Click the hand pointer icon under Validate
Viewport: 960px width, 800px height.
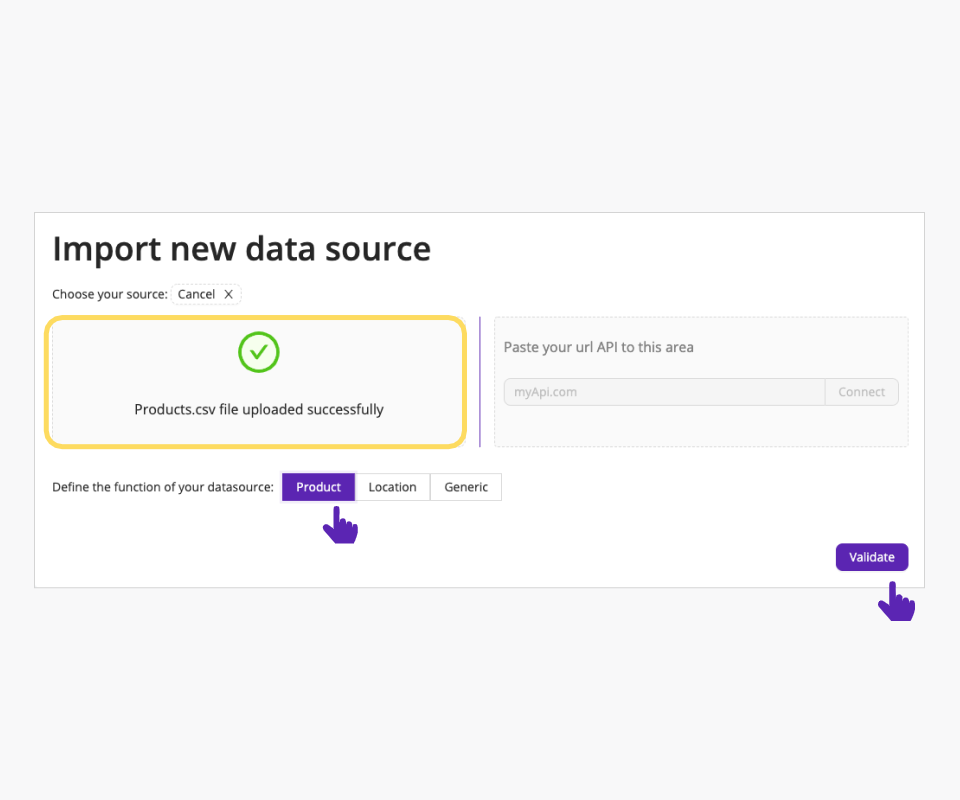click(896, 602)
